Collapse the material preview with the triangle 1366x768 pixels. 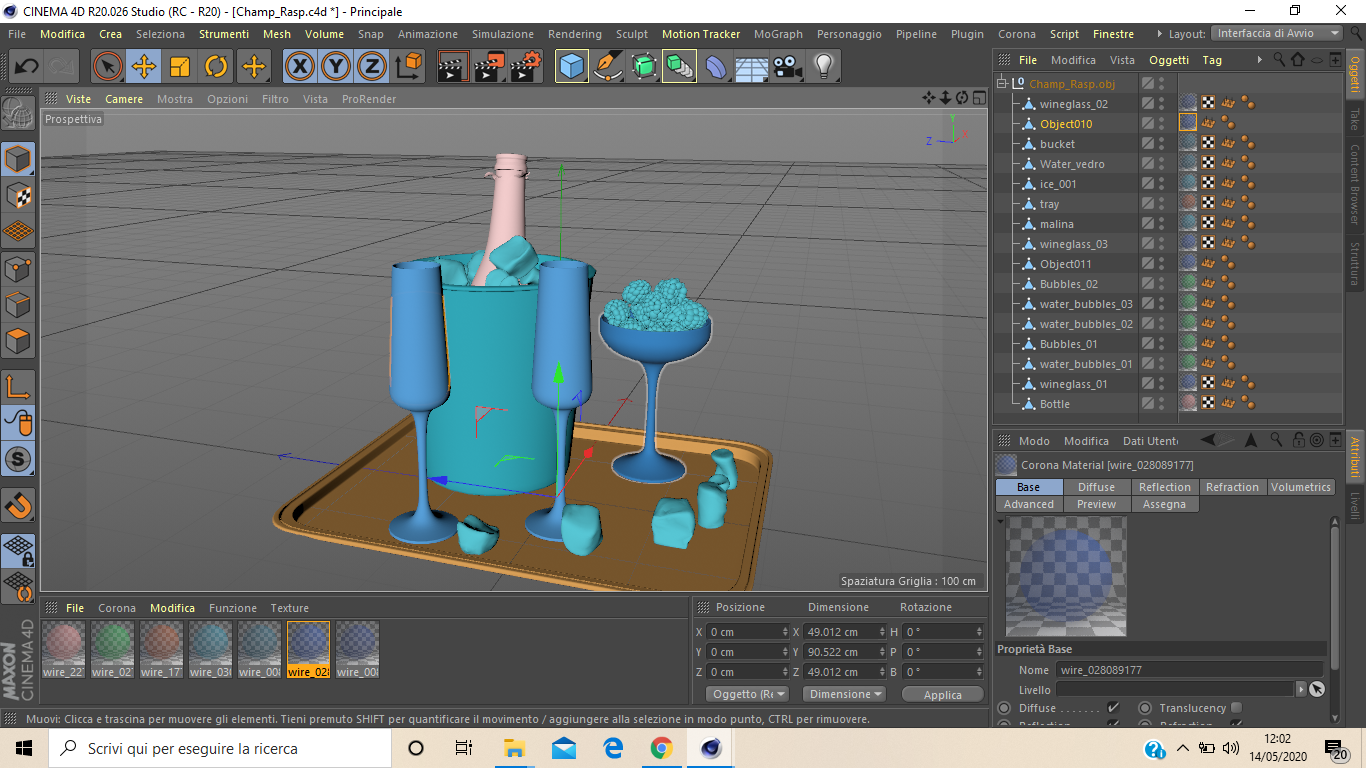click(x=1002, y=521)
